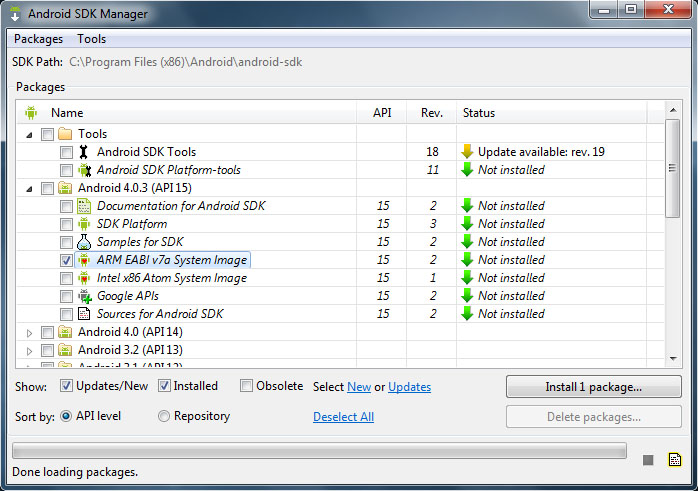Check the Sources for Android SDK checkbox
The image size is (698, 491).
tap(66, 314)
